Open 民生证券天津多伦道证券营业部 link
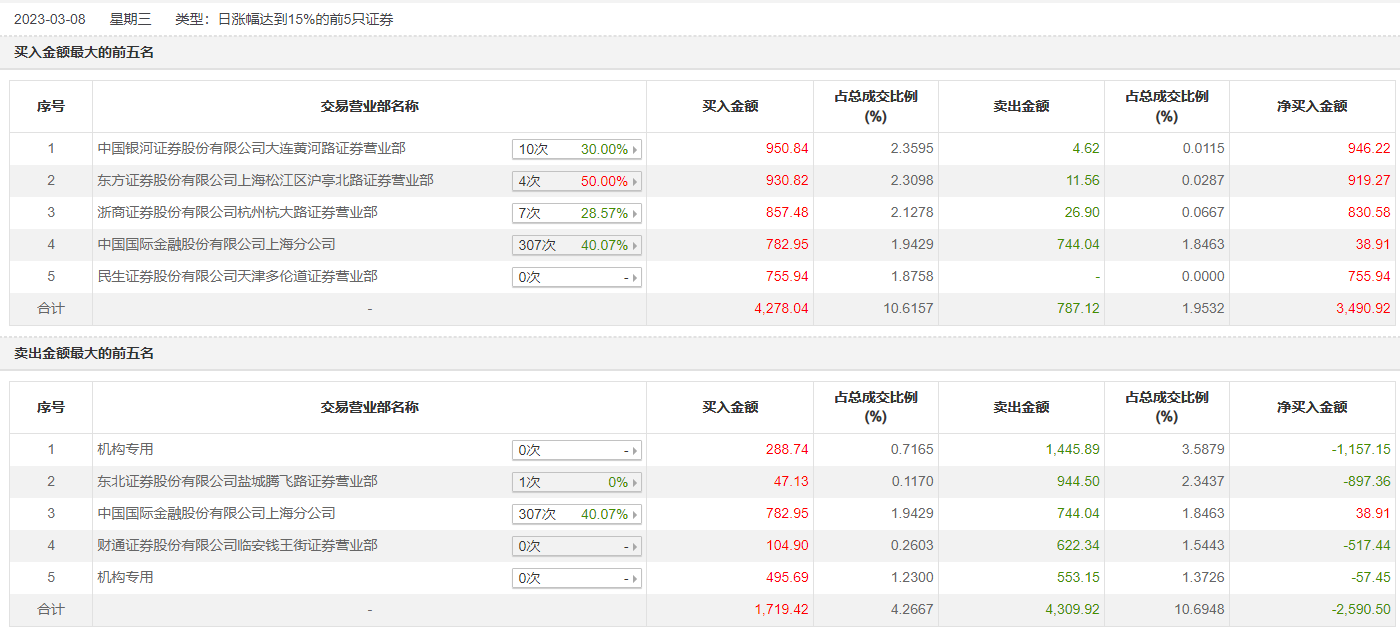1400x631 pixels. pos(237,276)
